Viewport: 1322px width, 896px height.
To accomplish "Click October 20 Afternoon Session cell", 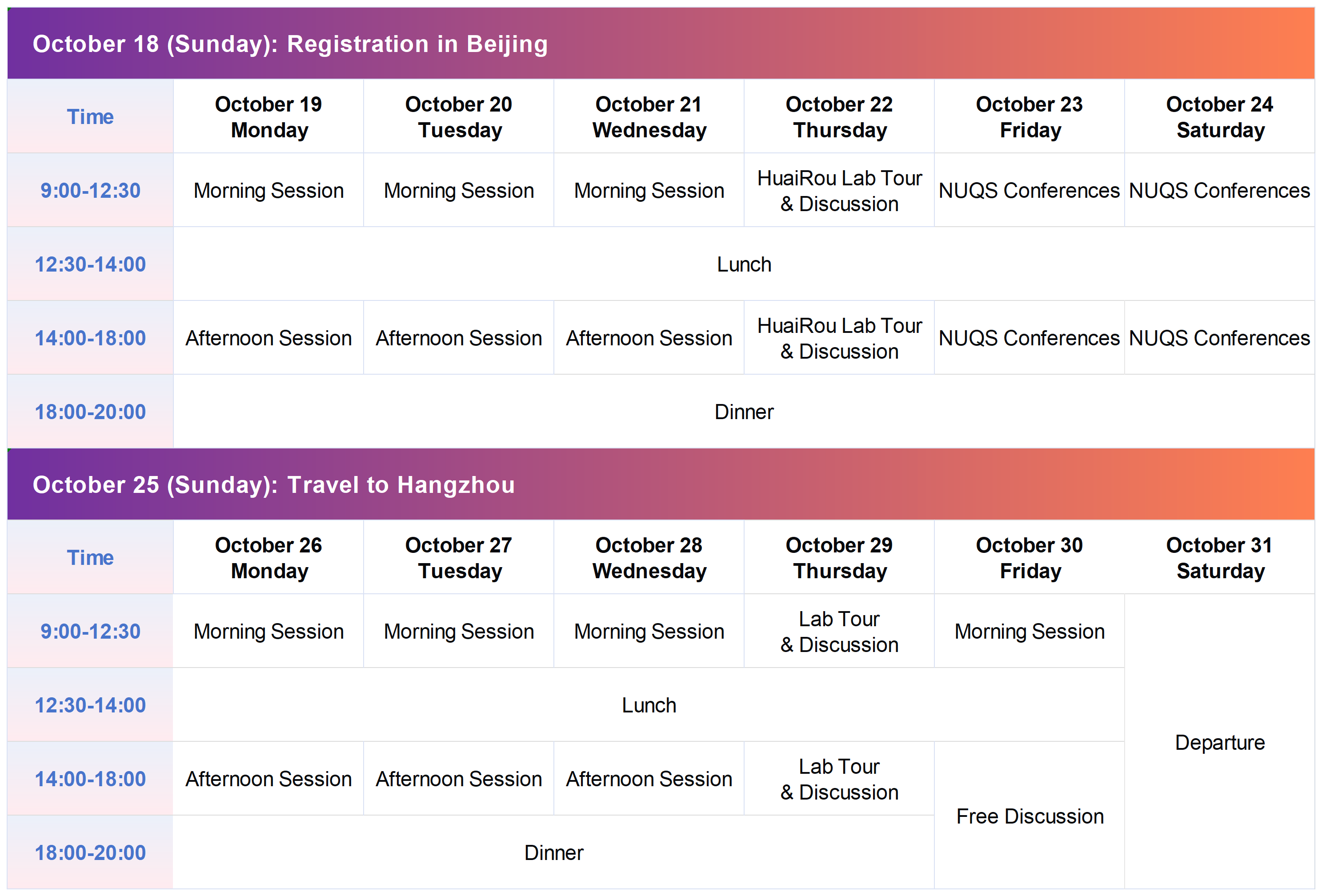I will point(458,337).
